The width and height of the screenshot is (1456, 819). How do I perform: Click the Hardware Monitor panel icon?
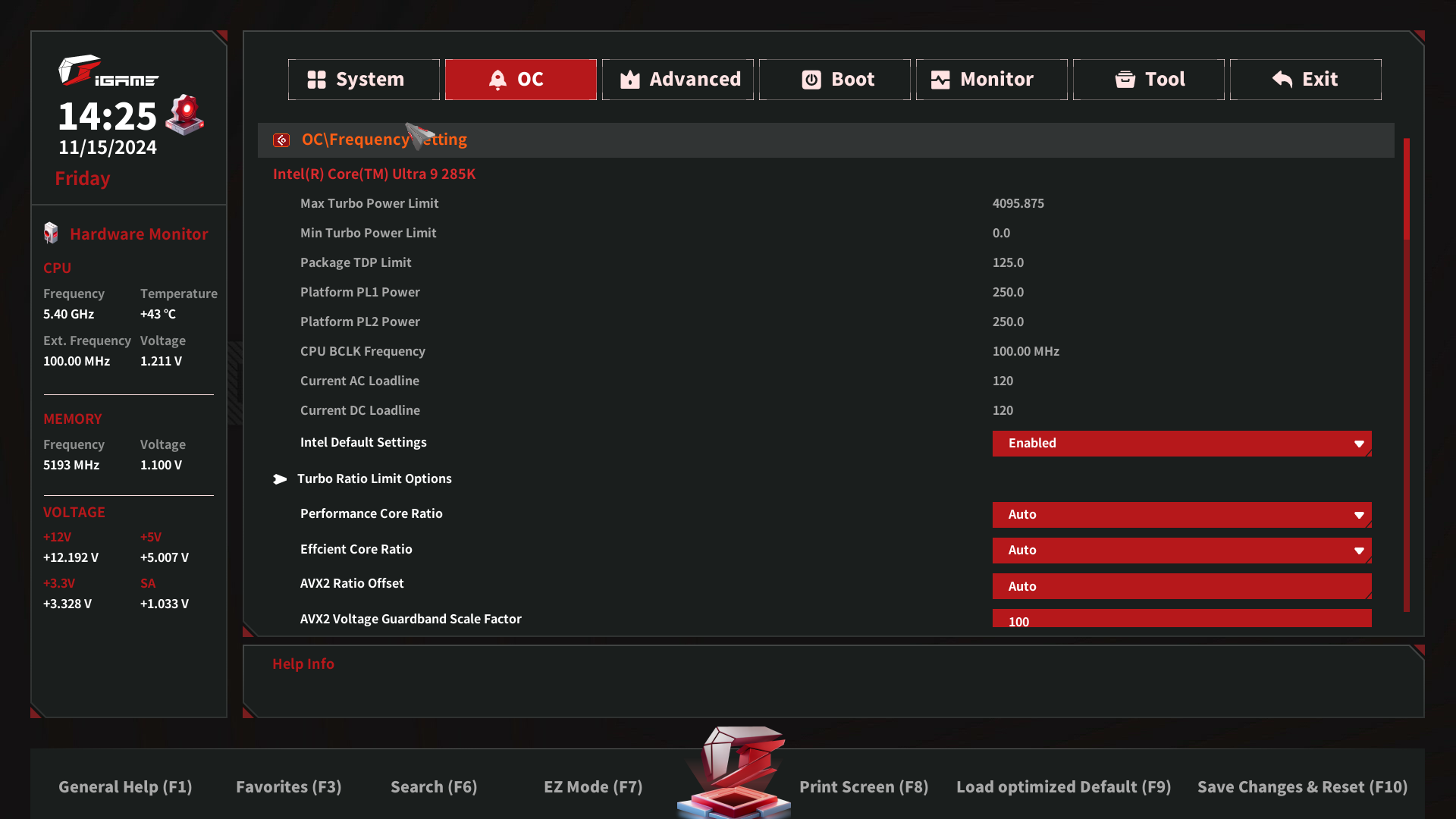point(51,233)
